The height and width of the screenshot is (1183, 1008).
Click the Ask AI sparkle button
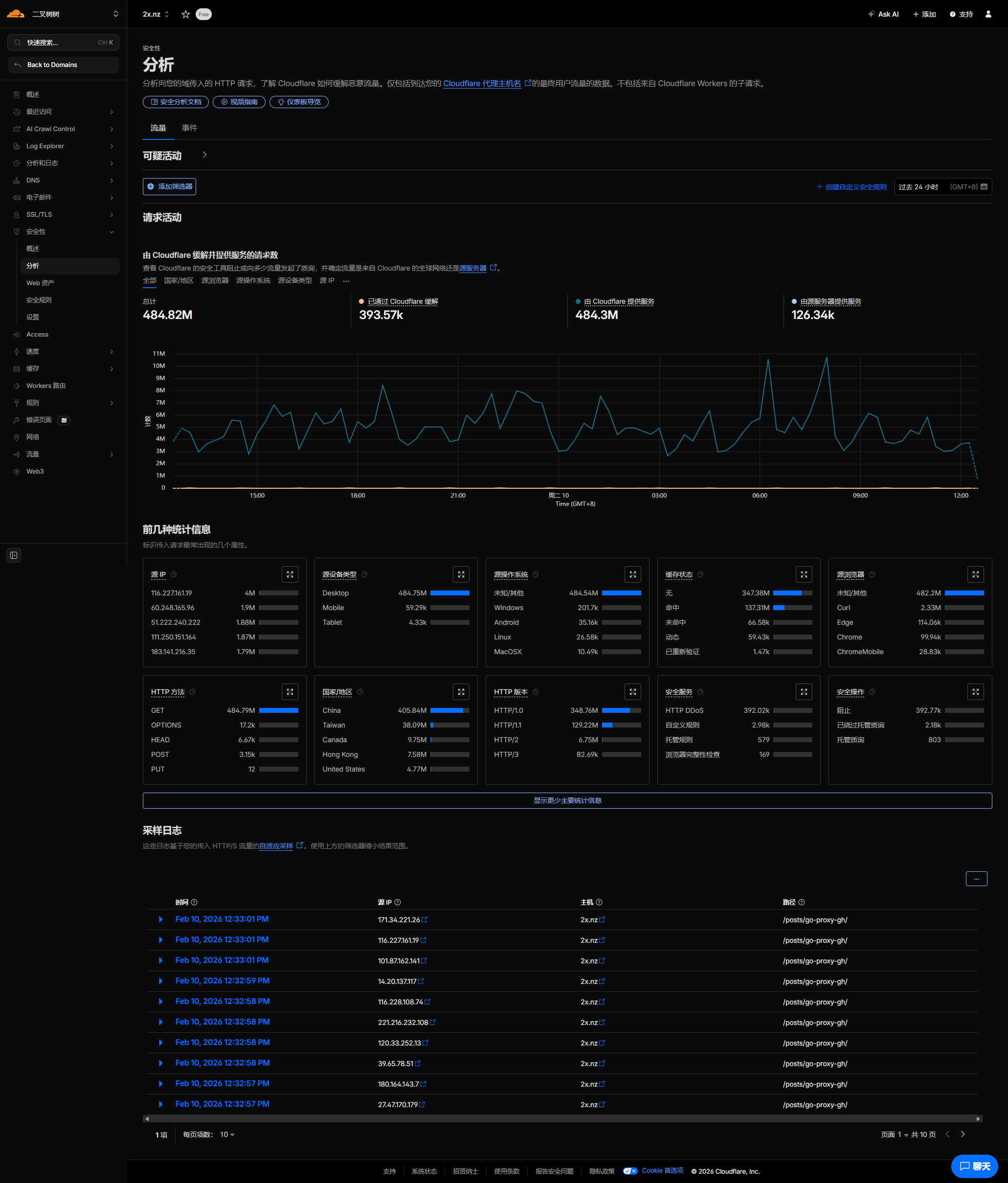(883, 14)
